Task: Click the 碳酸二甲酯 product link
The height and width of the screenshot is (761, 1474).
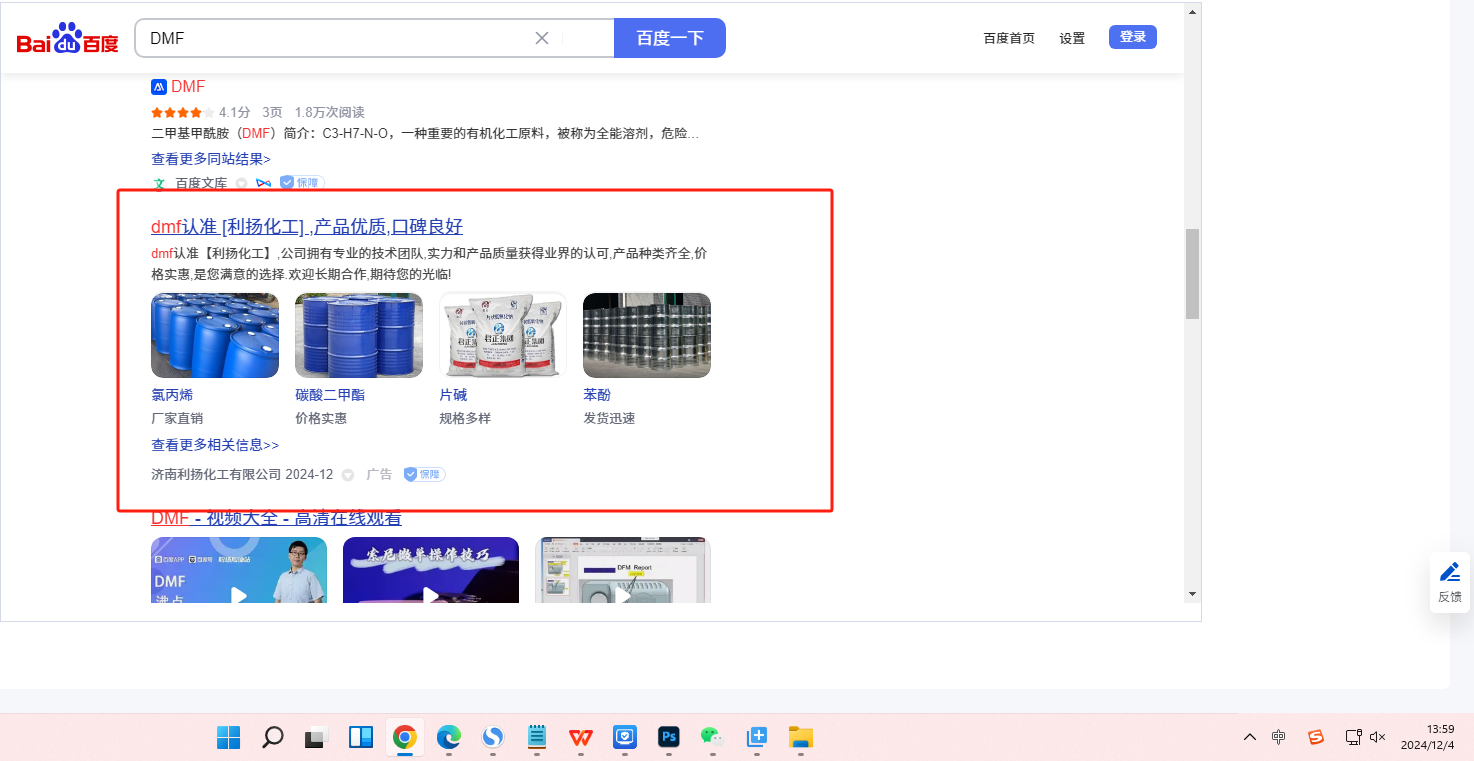Action: [x=330, y=395]
